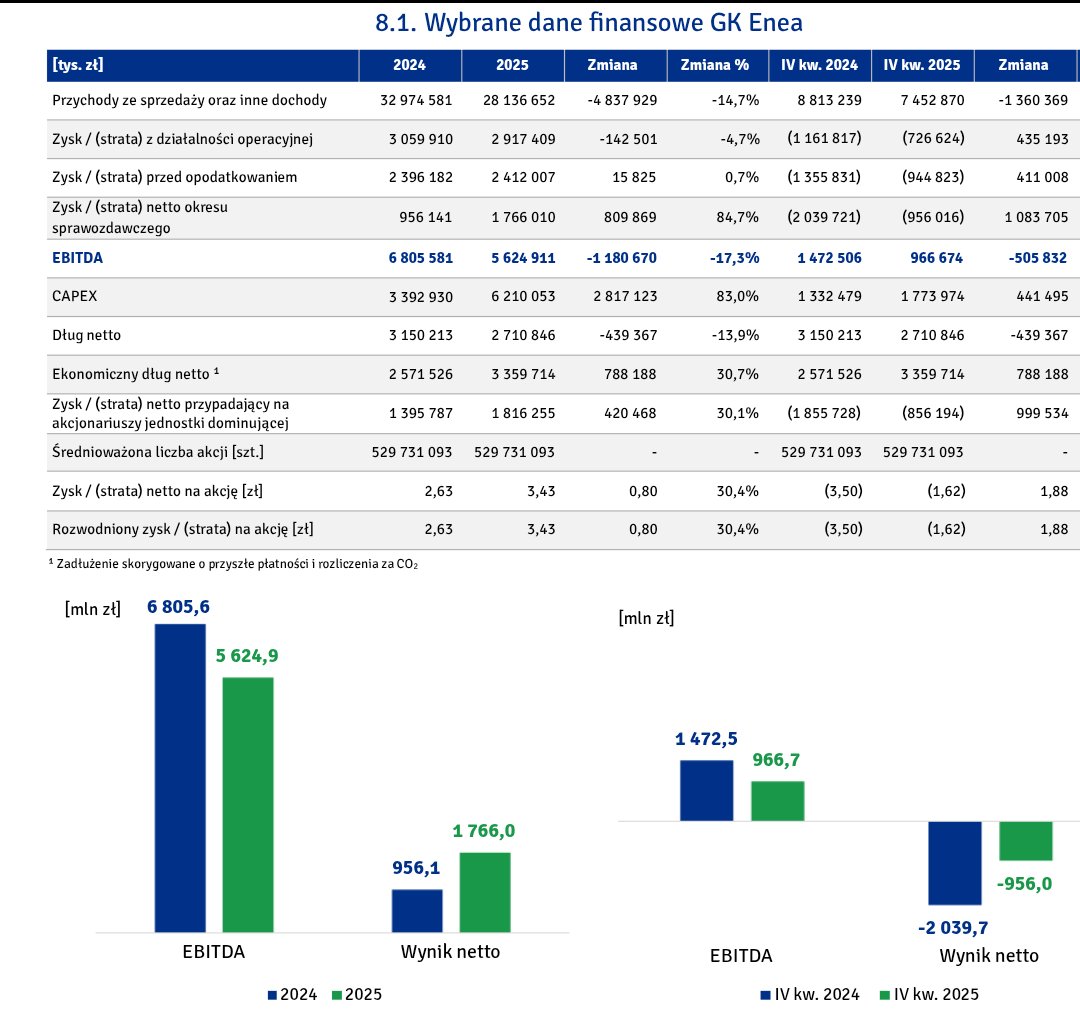Click the revenue value '32 974 581'
This screenshot has width=1080, height=1014.
pos(416,101)
